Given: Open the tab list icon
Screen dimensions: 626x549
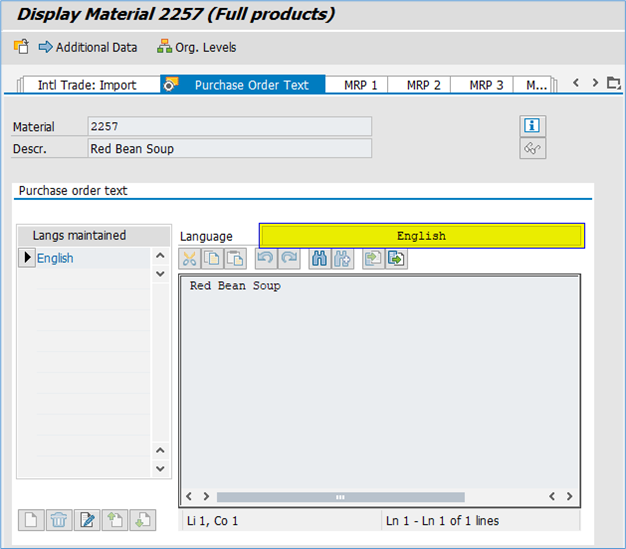Looking at the screenshot, I should tap(614, 83).
